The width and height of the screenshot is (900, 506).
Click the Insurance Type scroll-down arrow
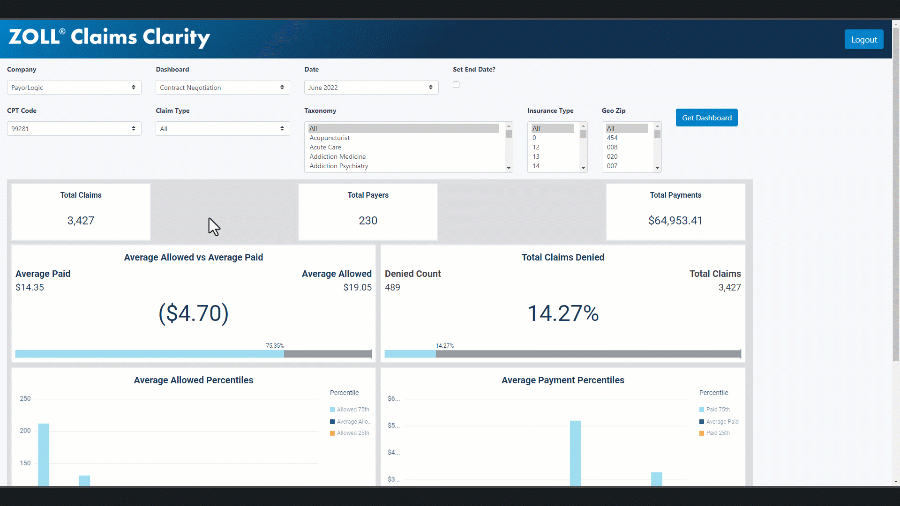(583, 168)
